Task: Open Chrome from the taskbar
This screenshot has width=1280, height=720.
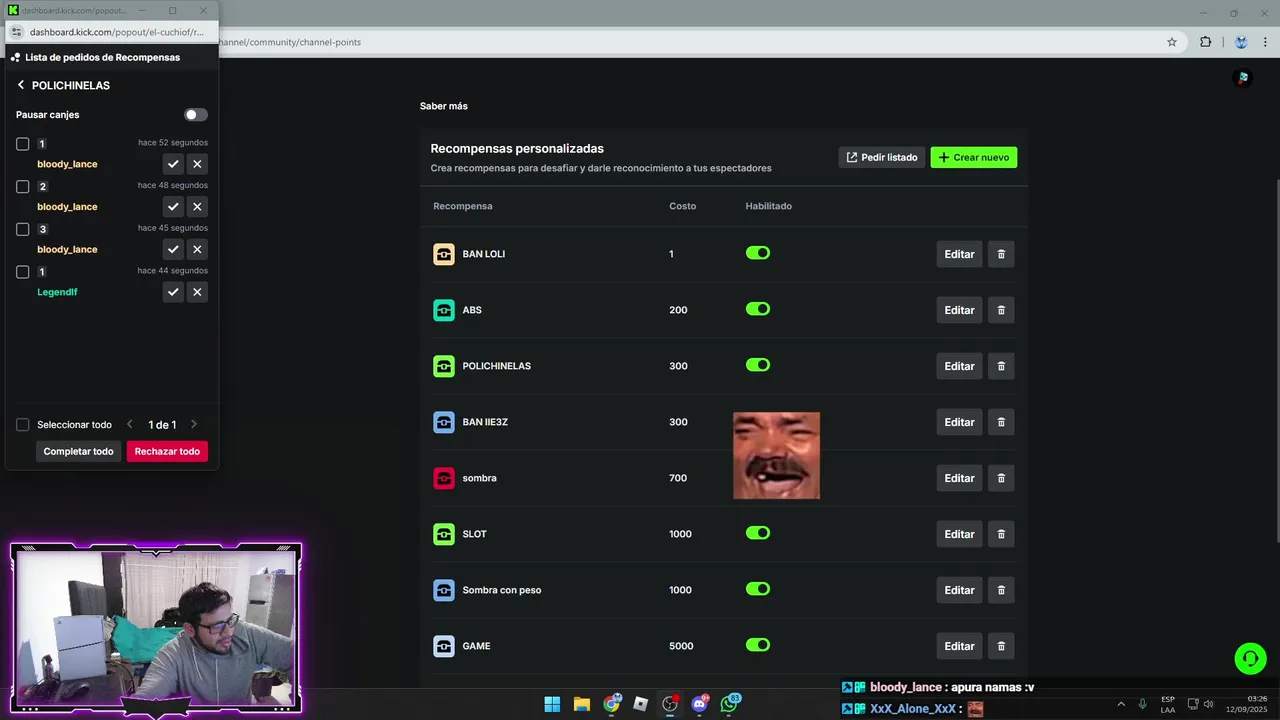Action: pyautogui.click(x=611, y=704)
